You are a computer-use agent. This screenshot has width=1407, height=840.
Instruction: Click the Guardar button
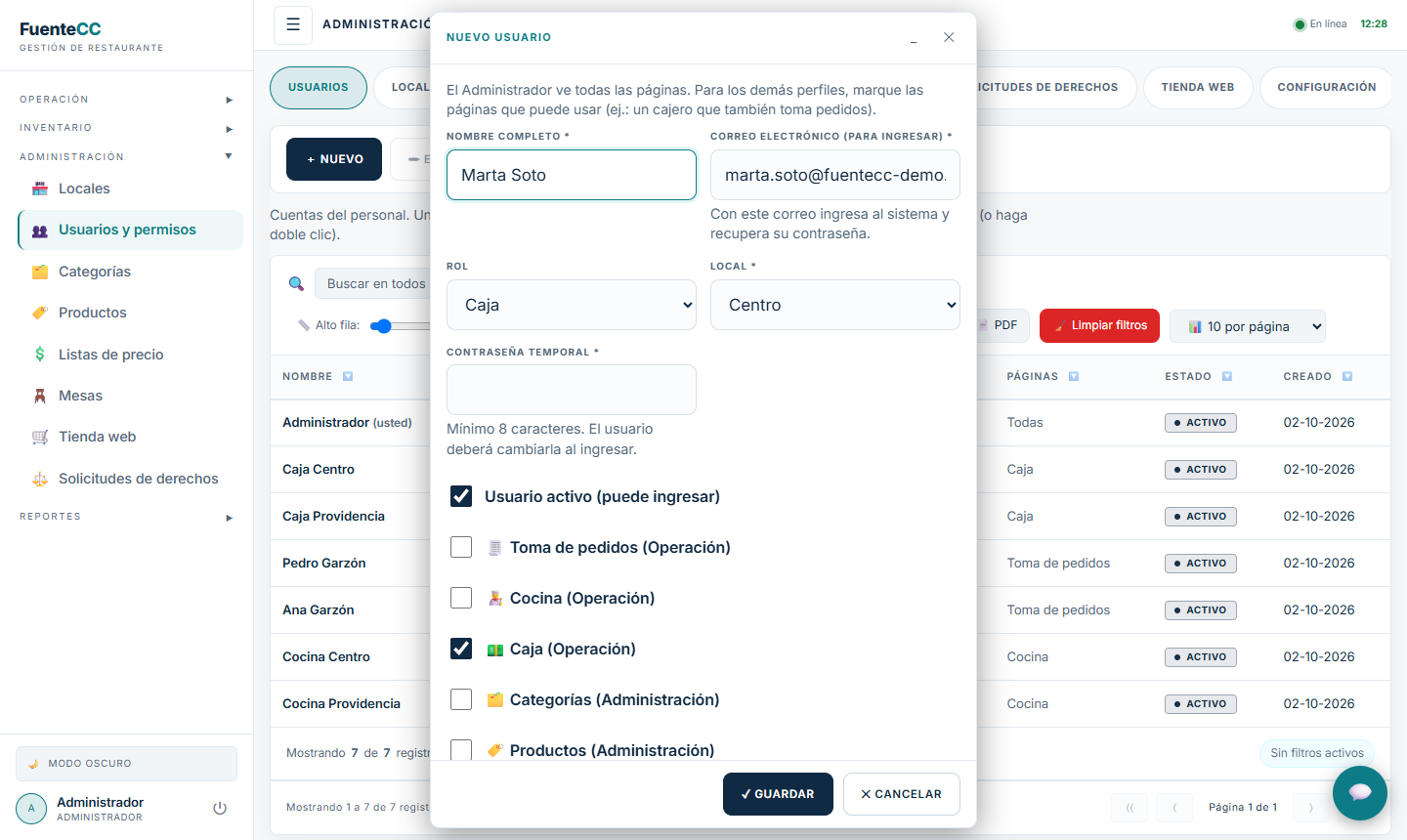click(778, 794)
